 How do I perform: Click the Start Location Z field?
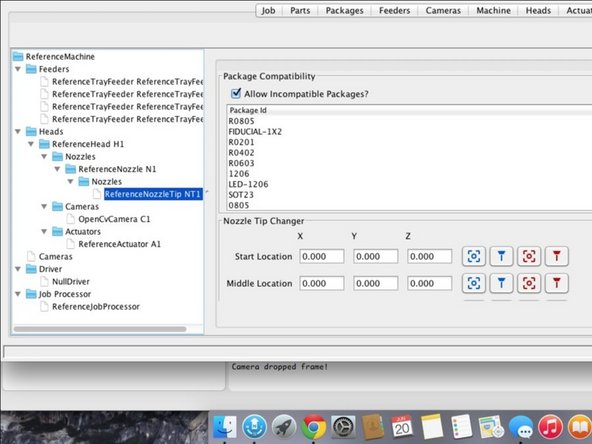pyautogui.click(x=430, y=256)
